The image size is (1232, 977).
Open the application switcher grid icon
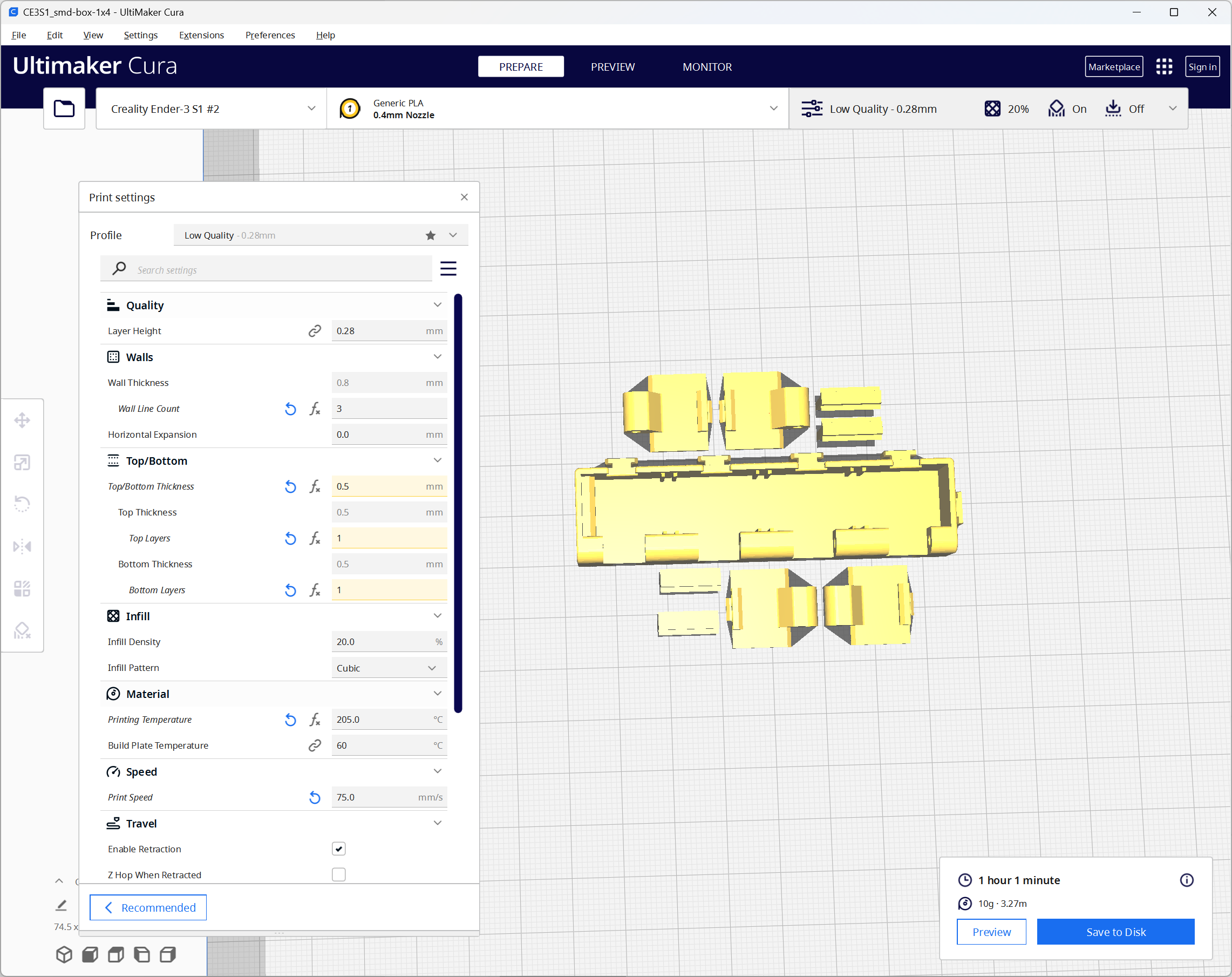click(1164, 67)
